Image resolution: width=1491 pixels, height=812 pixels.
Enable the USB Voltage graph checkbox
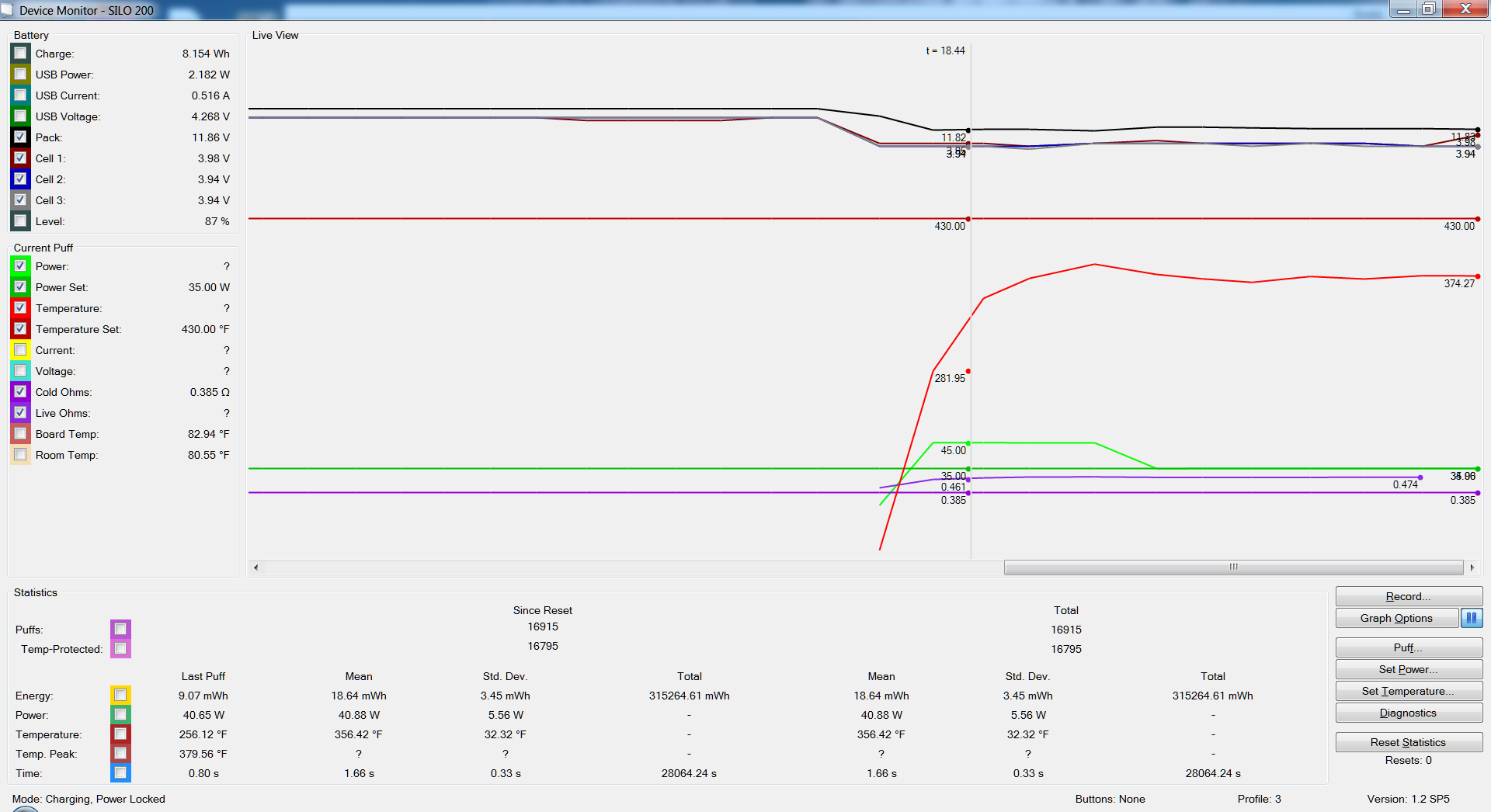(21, 116)
